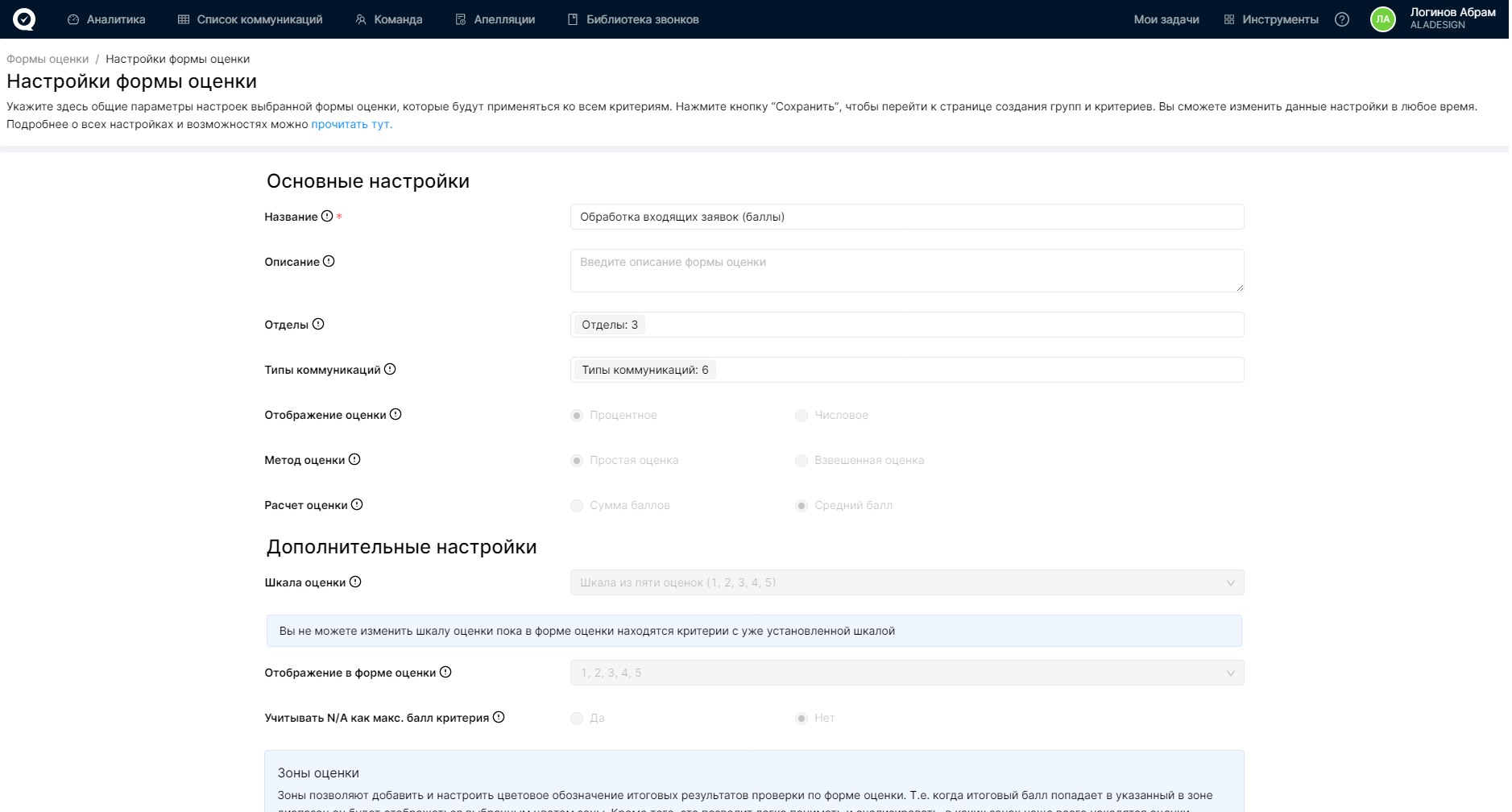Click the Апелляции document icon
The image size is (1512, 812).
pyautogui.click(x=461, y=19)
